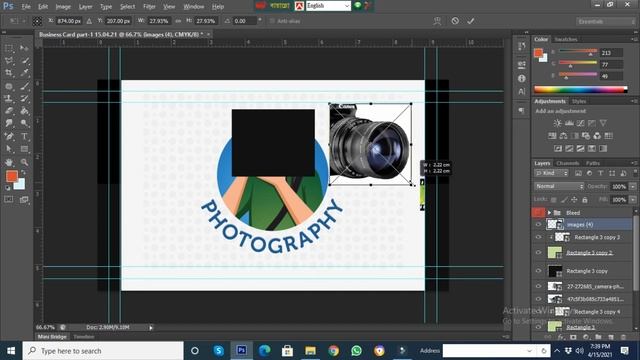This screenshot has width=640, height=360.
Task: Delete layer using trash icon
Action: pos(623,337)
